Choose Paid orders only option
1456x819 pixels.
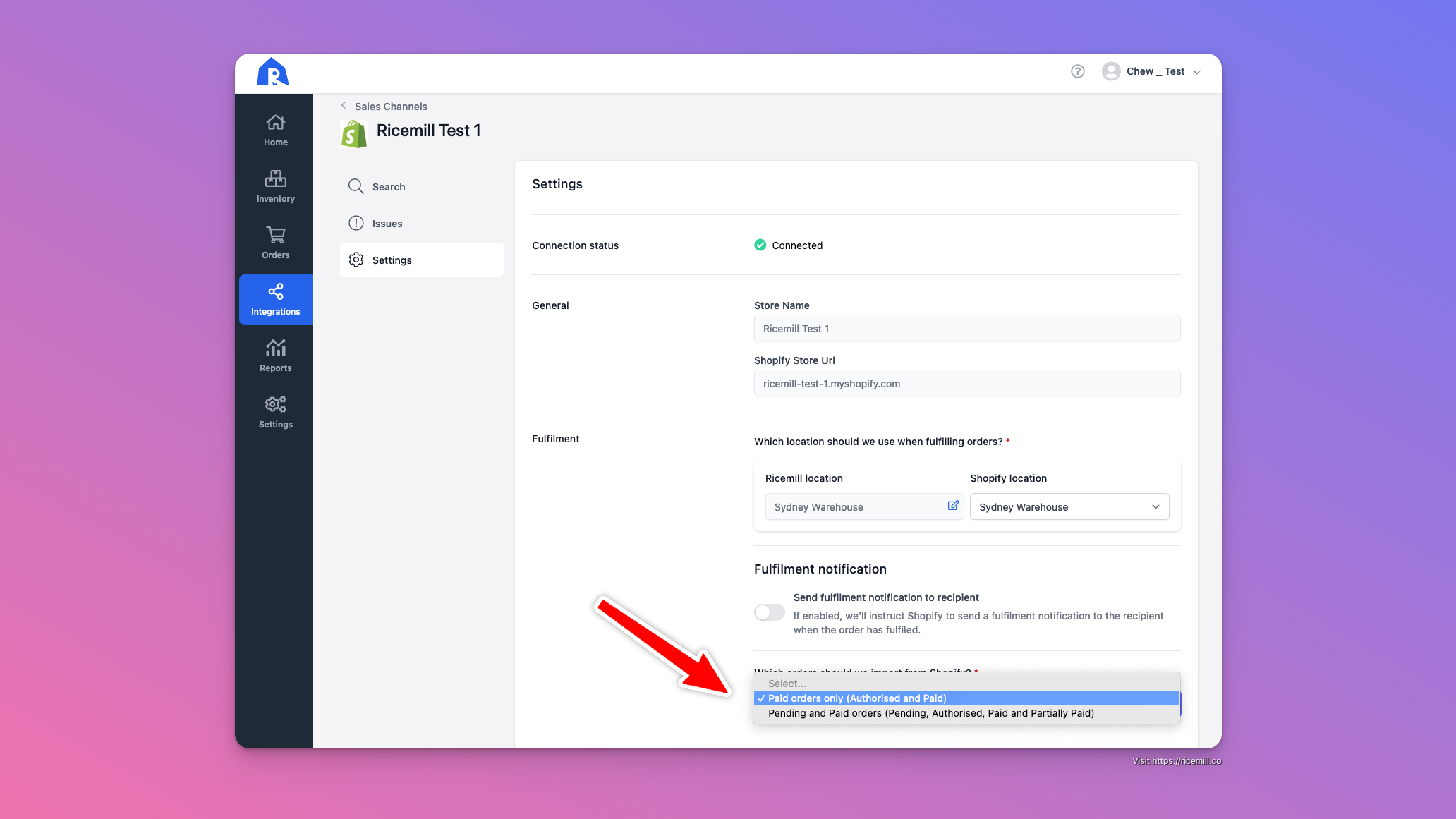(856, 698)
